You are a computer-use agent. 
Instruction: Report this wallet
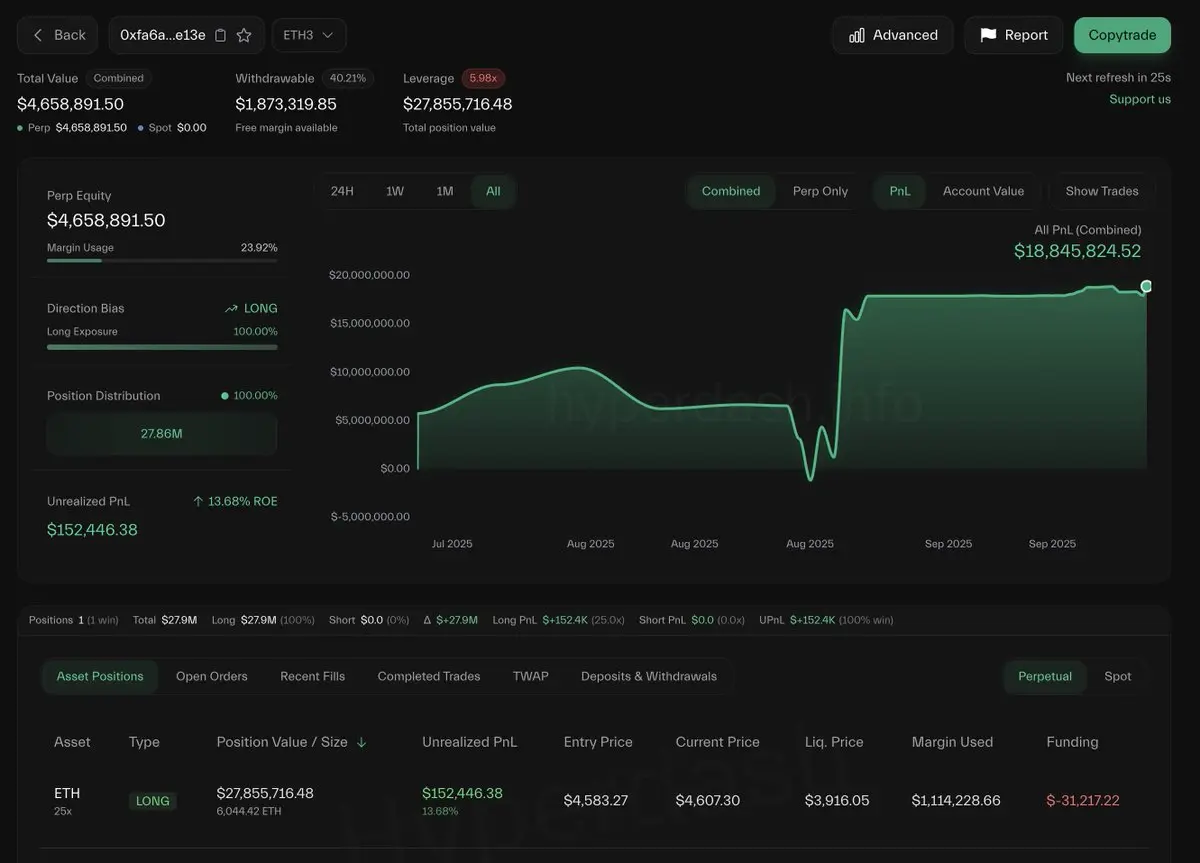click(x=1013, y=35)
